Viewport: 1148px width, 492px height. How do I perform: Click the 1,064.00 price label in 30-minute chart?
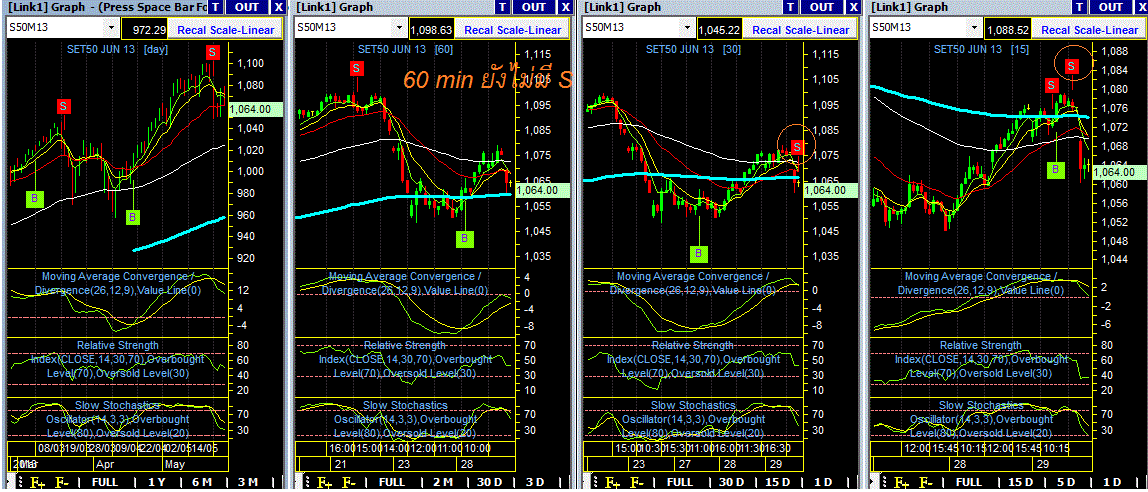click(831, 190)
